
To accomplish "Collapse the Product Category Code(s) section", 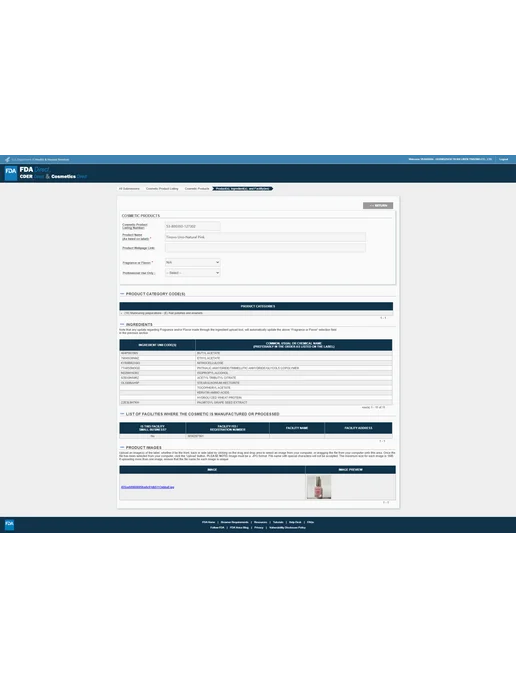I will click(x=122, y=294).
